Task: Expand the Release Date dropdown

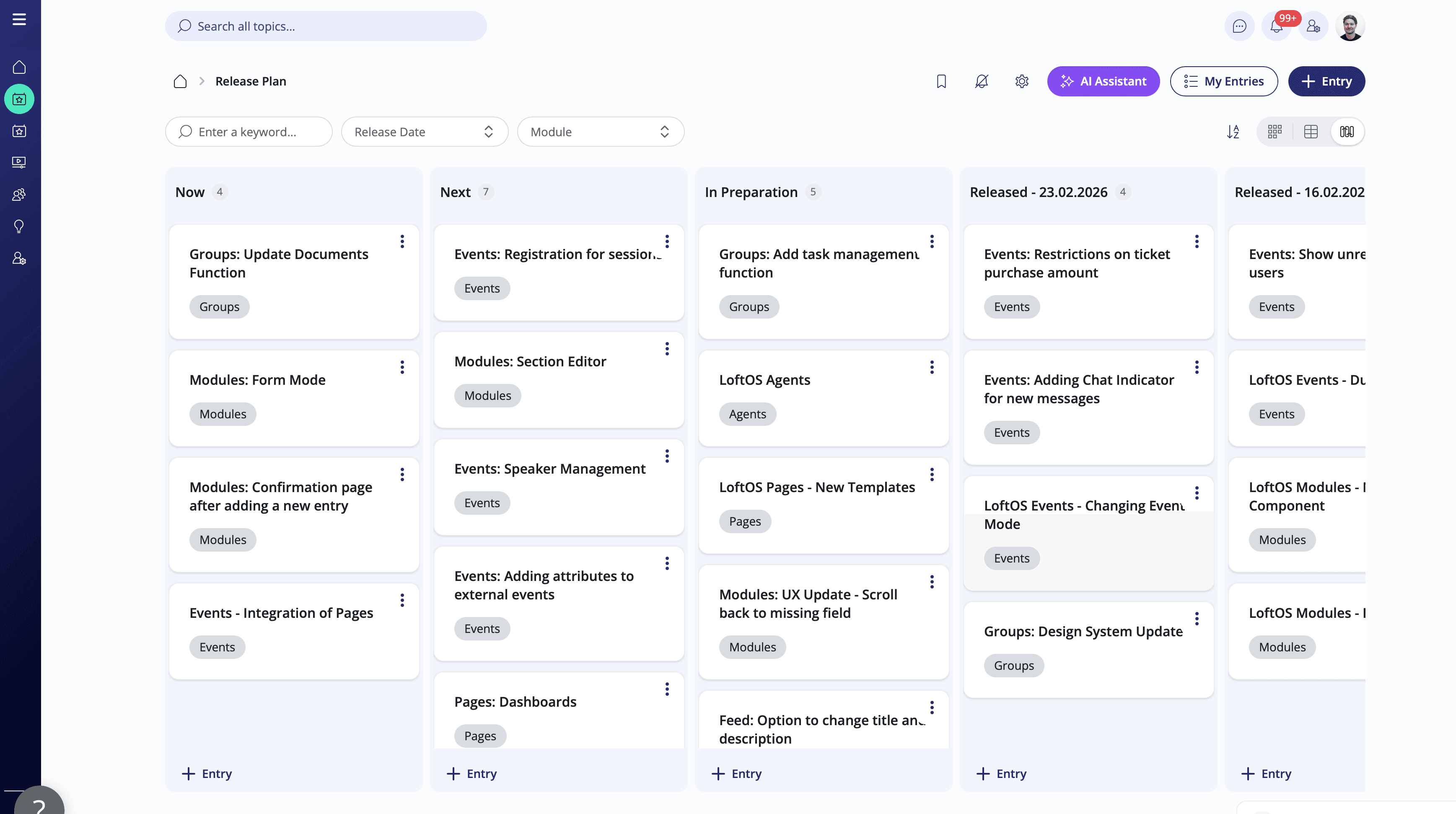Action: tap(425, 132)
